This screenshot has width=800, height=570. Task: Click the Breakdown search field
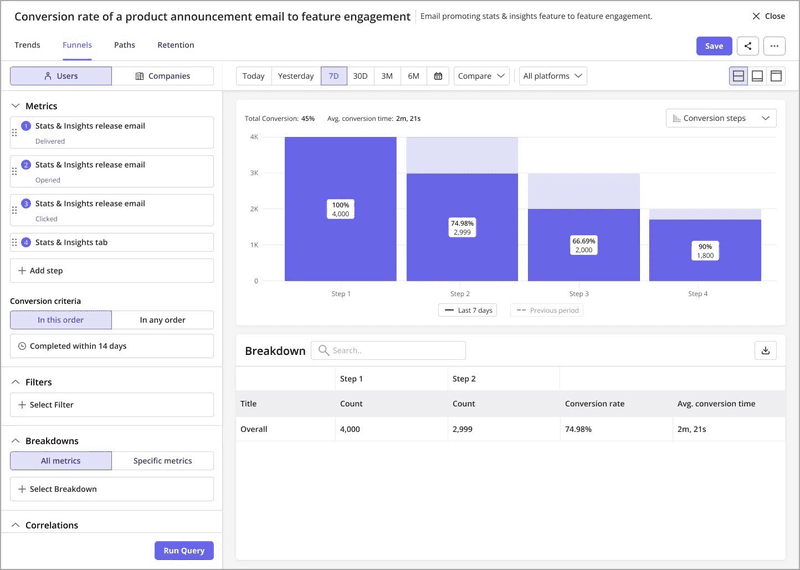point(388,351)
